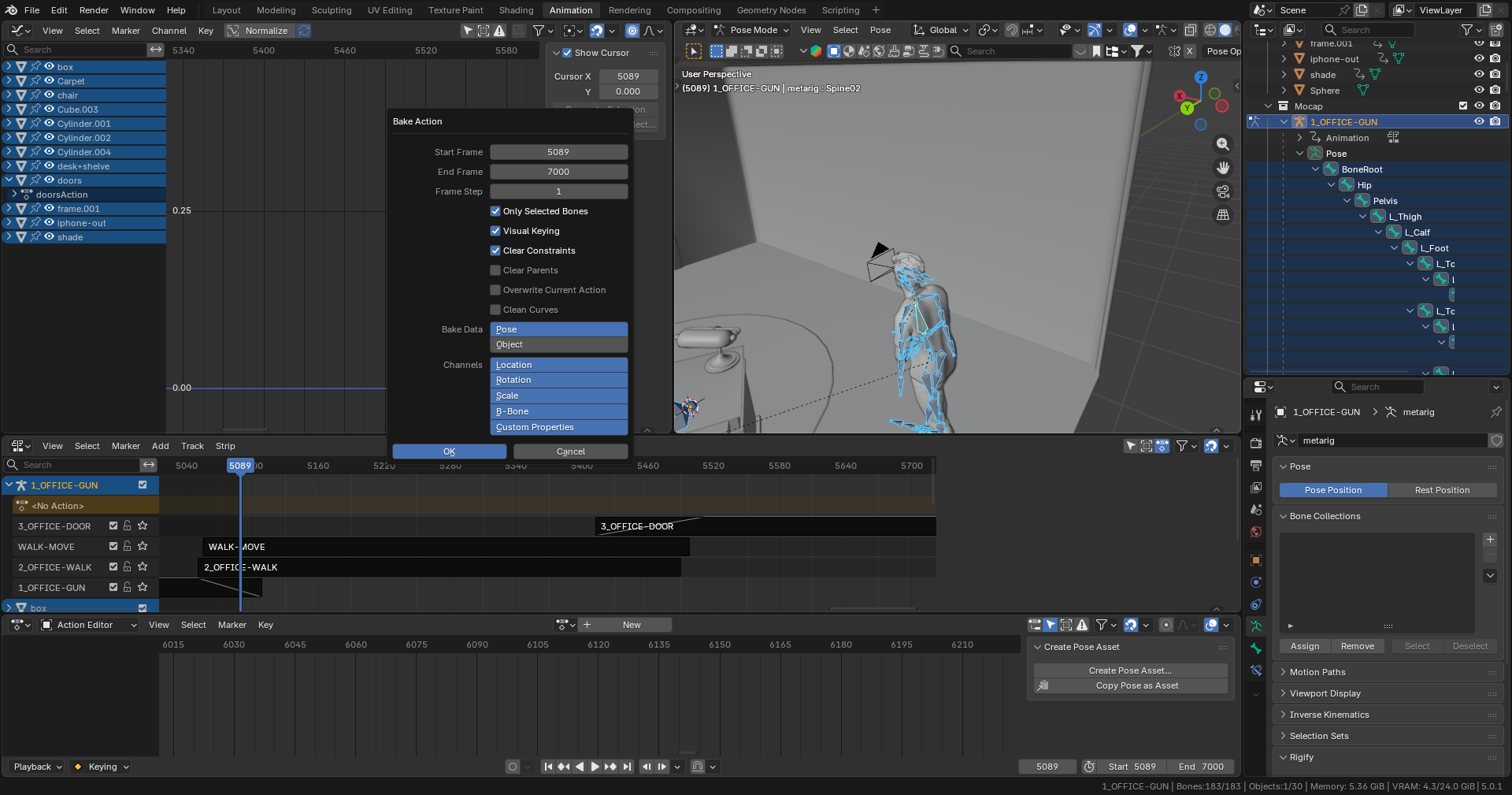The height and width of the screenshot is (795, 1512).
Task: Open the Physics properties tab
Action: coord(1256,582)
